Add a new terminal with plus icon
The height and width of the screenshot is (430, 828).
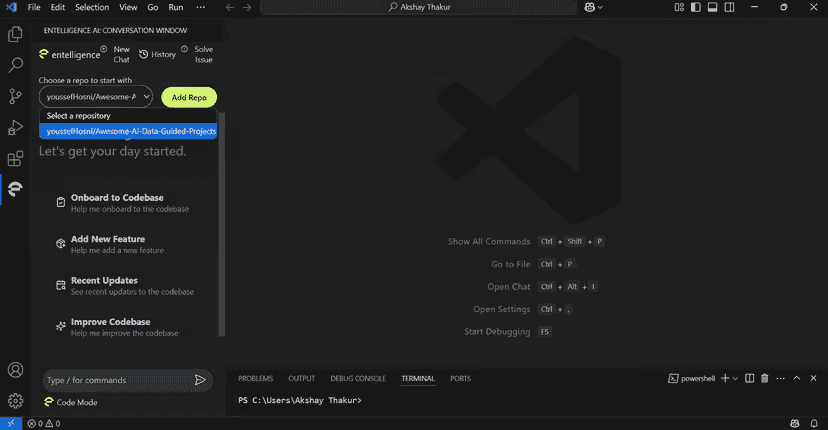pyautogui.click(x=725, y=378)
